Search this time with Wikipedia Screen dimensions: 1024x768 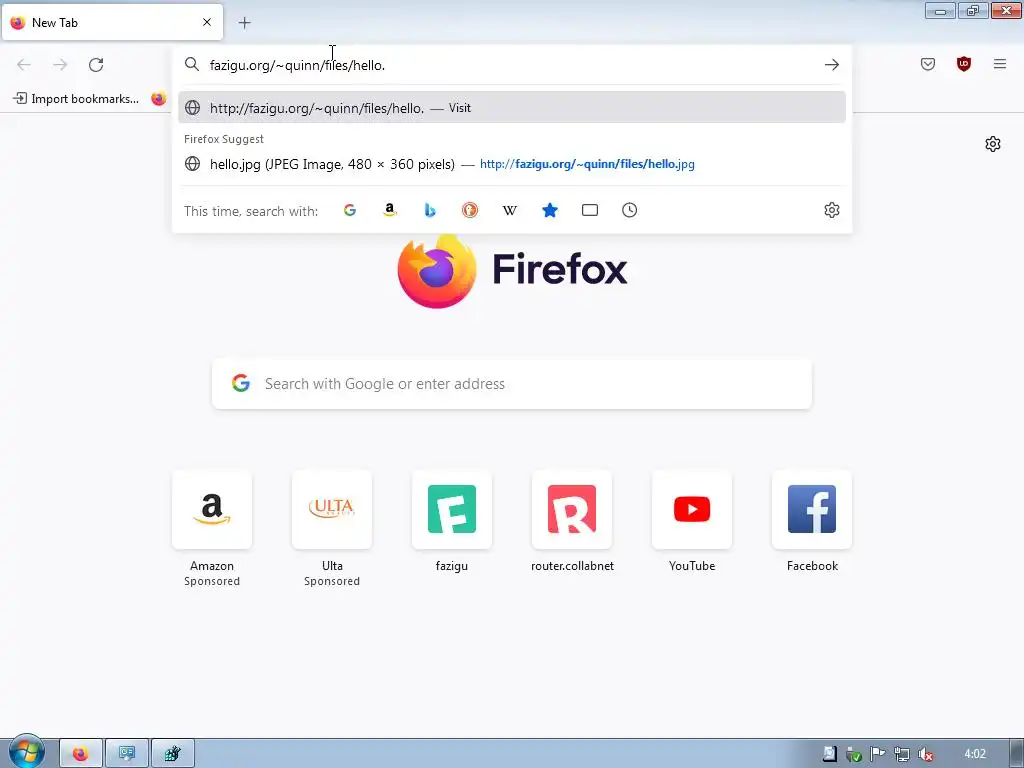click(509, 210)
